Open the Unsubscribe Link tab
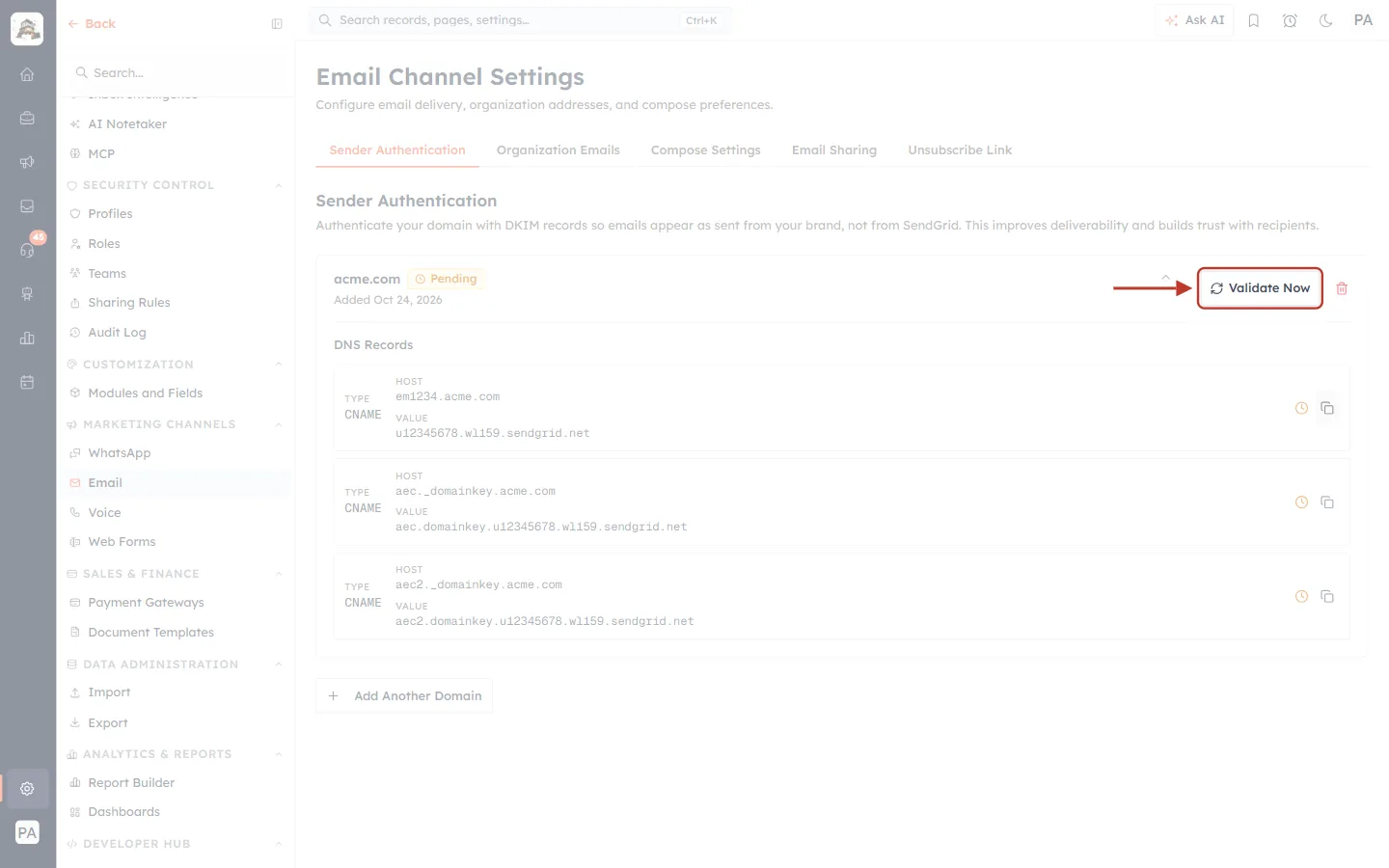 pos(960,150)
